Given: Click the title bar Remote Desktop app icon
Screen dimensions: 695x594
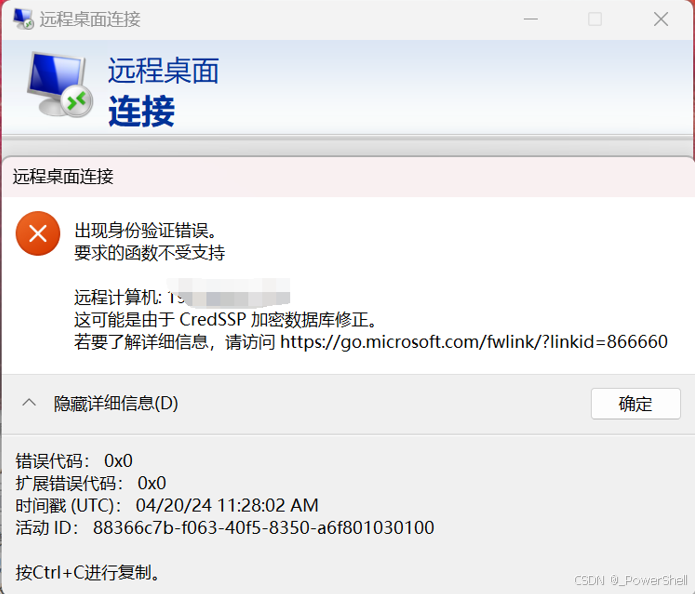Looking at the screenshot, I should (x=23, y=19).
